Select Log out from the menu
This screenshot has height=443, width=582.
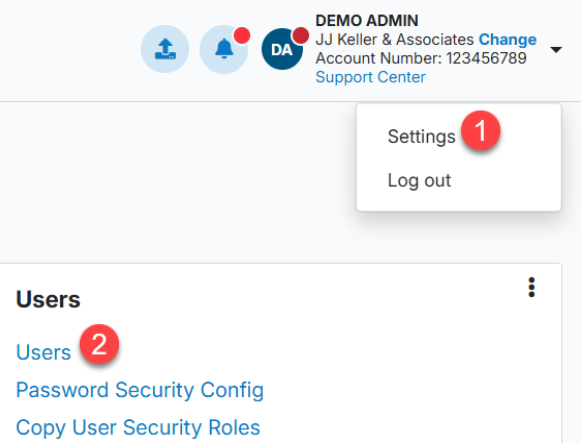click(x=419, y=181)
